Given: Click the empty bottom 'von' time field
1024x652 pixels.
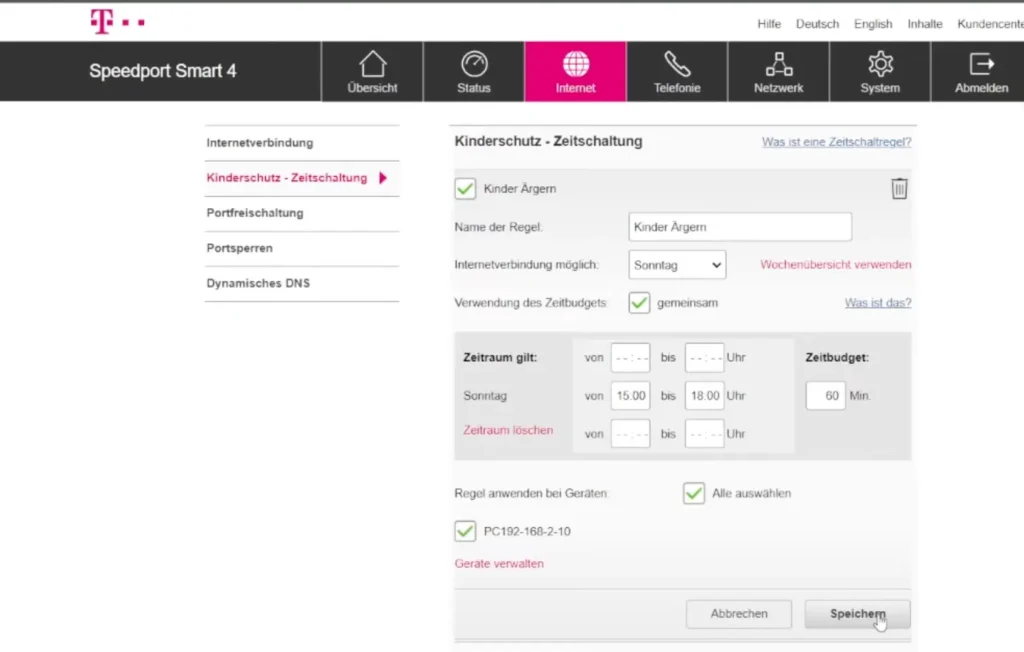Looking at the screenshot, I should coord(630,434).
